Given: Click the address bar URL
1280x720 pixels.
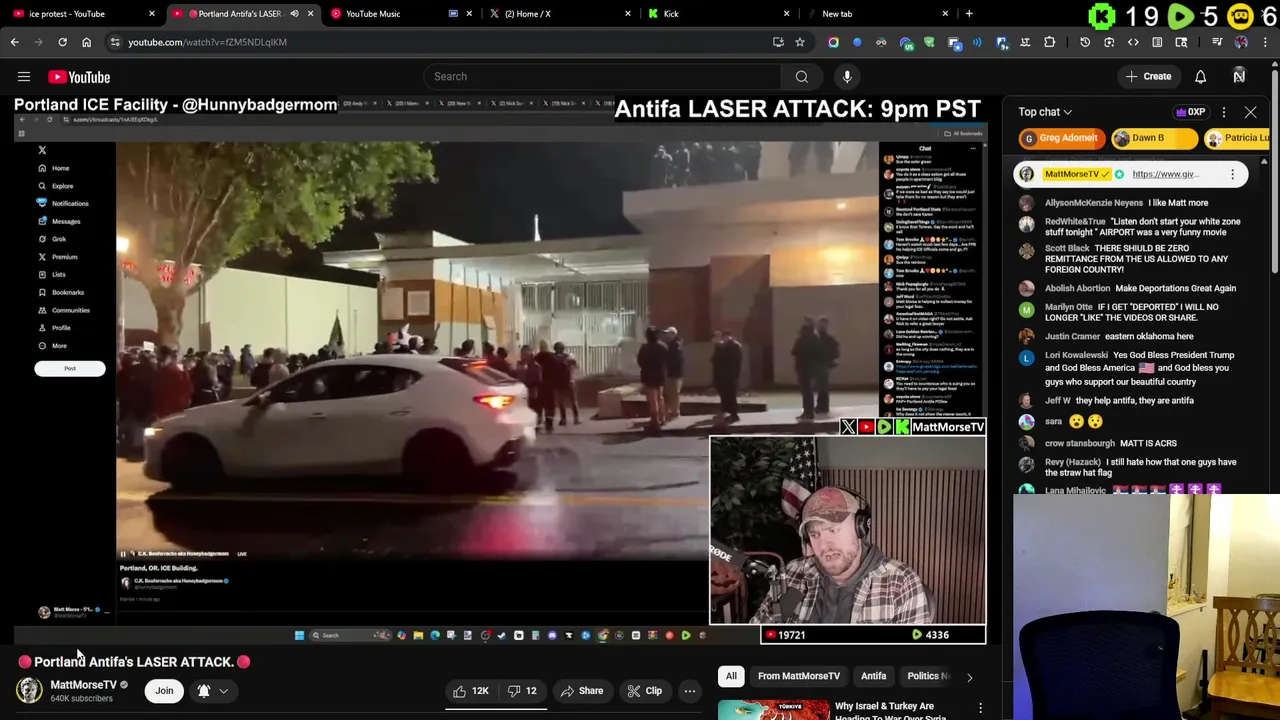Looking at the screenshot, I should point(207,42).
